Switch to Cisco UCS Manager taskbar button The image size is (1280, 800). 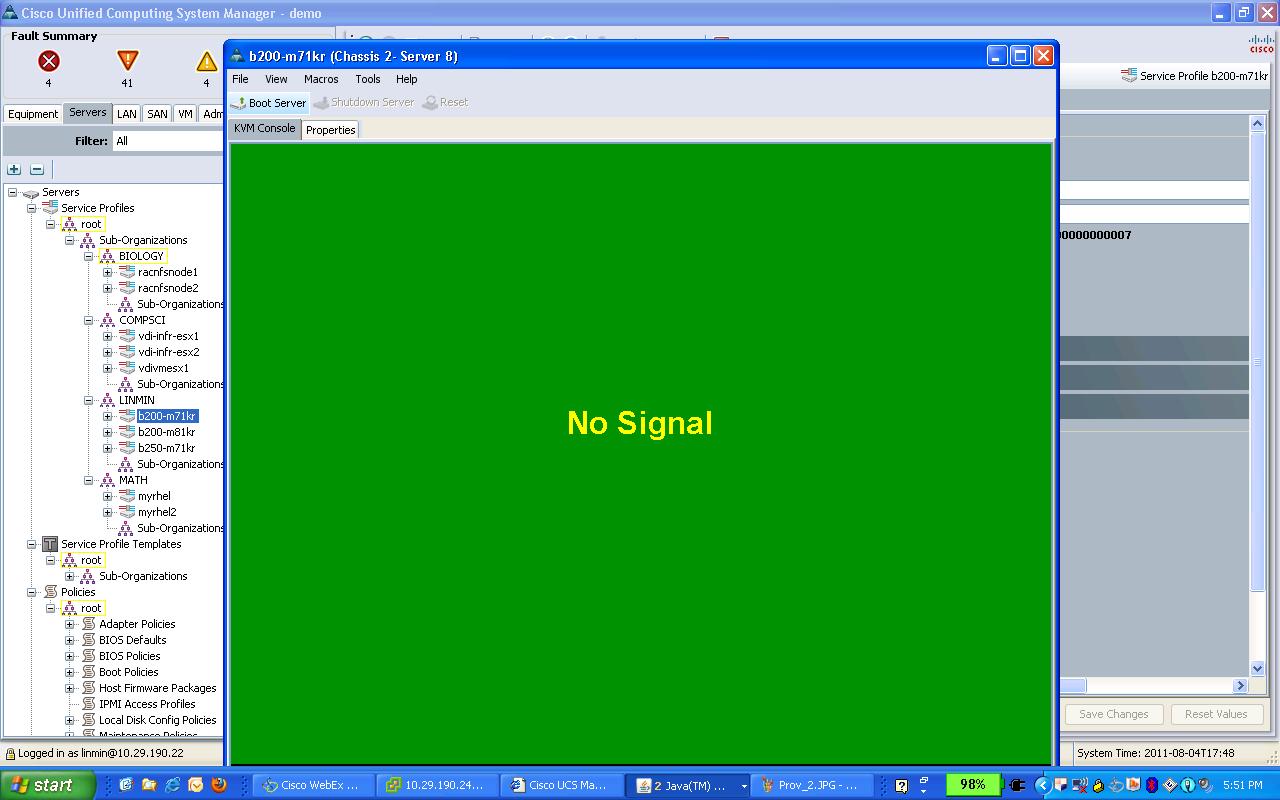tap(562, 785)
